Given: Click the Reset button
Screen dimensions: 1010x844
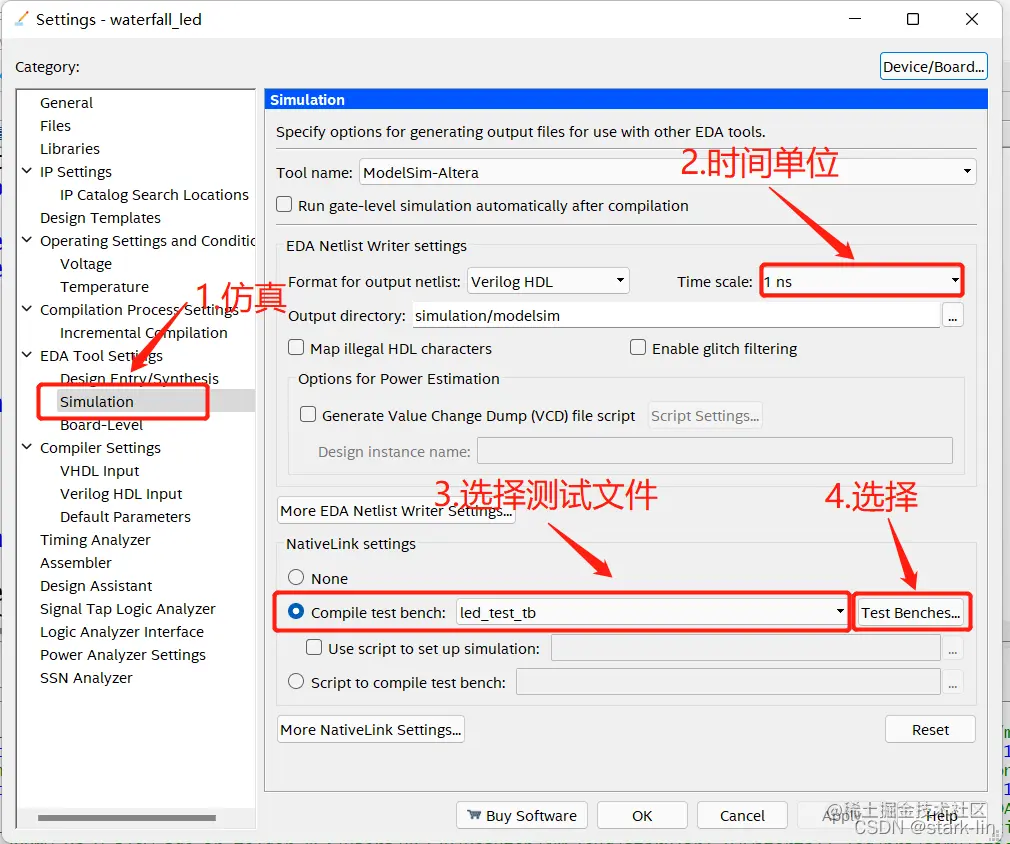Looking at the screenshot, I should click(930, 729).
